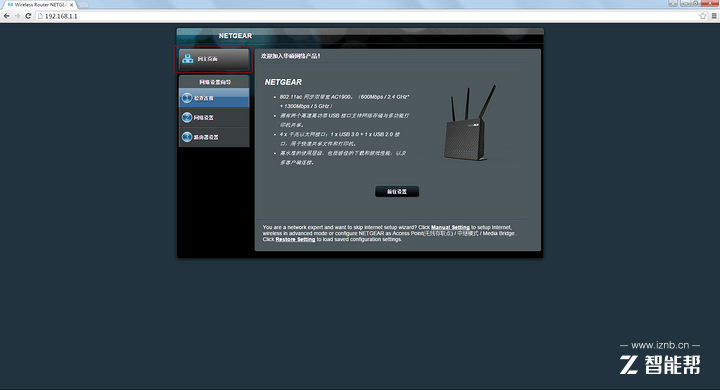This screenshot has width=720, height=390.
Task: Open the Chrome menu icon
Action: pyautogui.click(x=714, y=16)
